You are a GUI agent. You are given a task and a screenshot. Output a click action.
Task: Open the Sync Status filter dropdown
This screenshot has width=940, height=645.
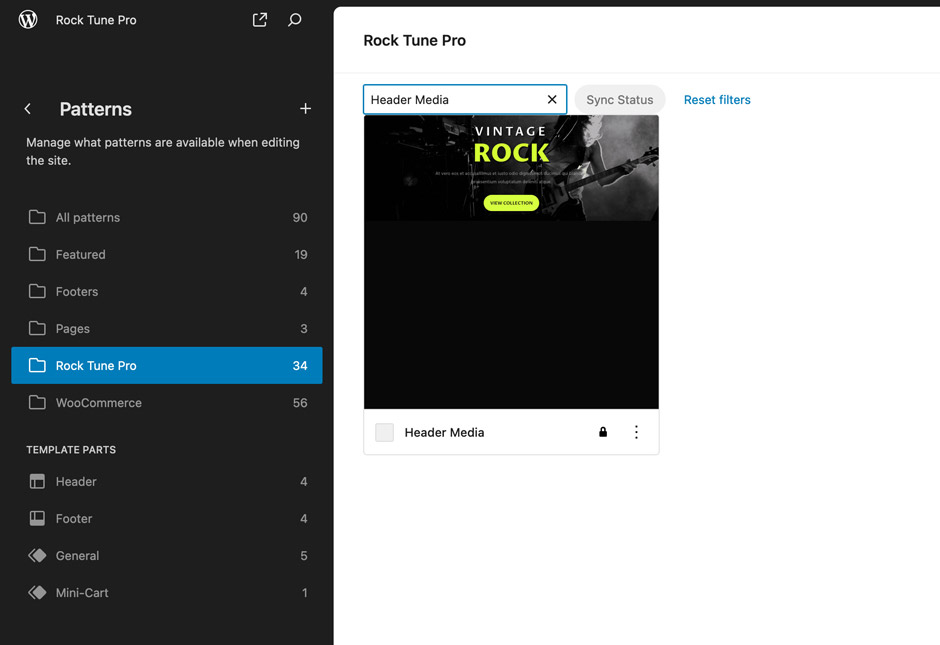[x=619, y=100]
